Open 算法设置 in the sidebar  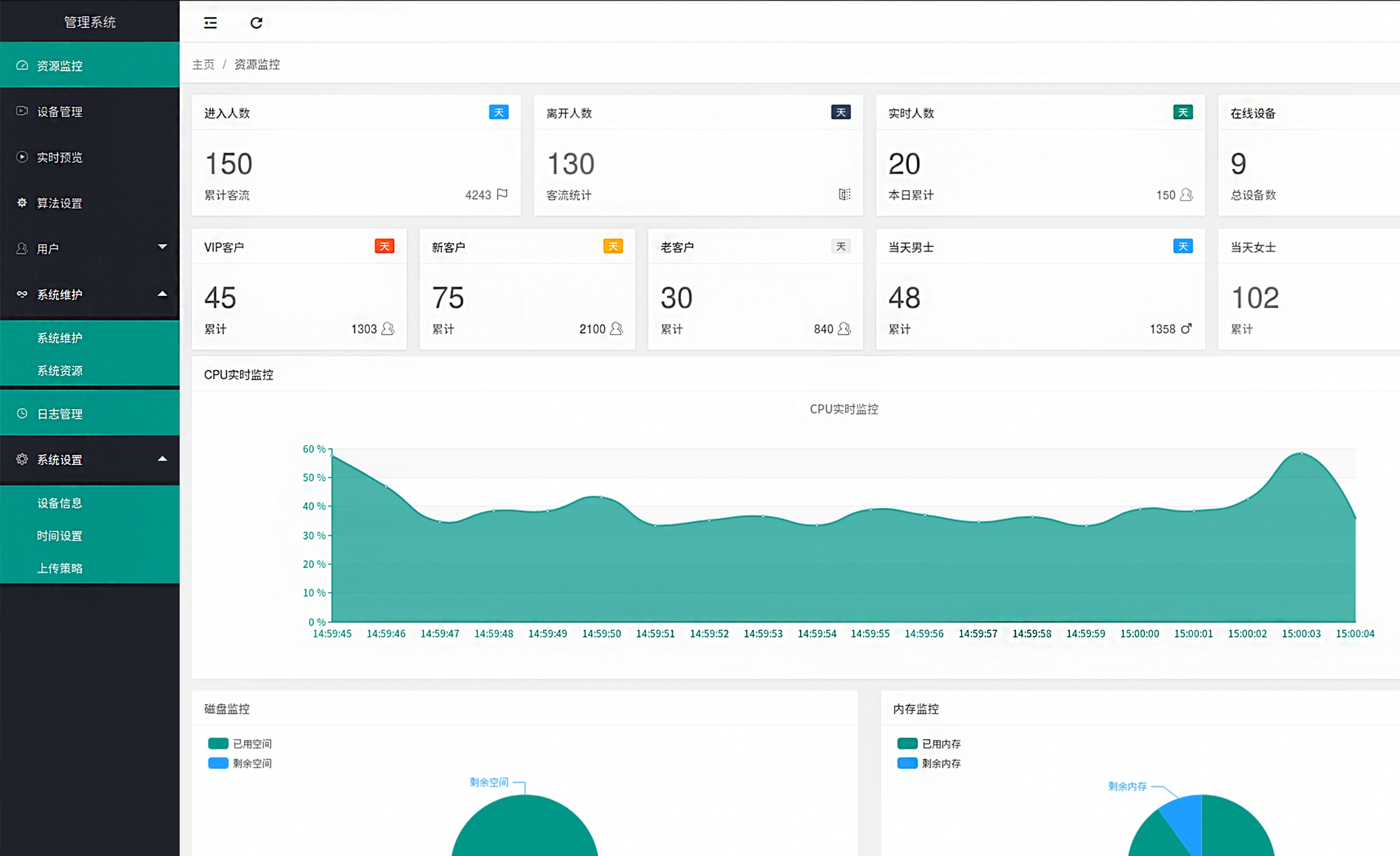pyautogui.click(x=60, y=203)
